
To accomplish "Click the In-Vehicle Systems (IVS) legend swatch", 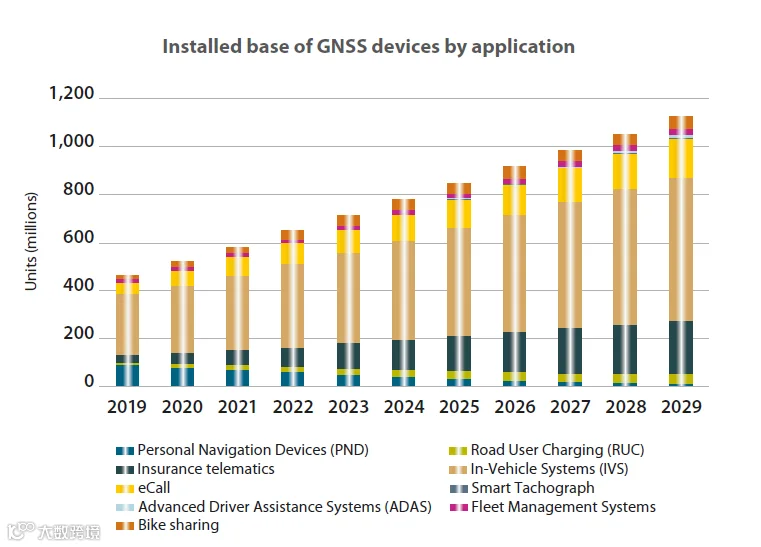I will [458, 470].
